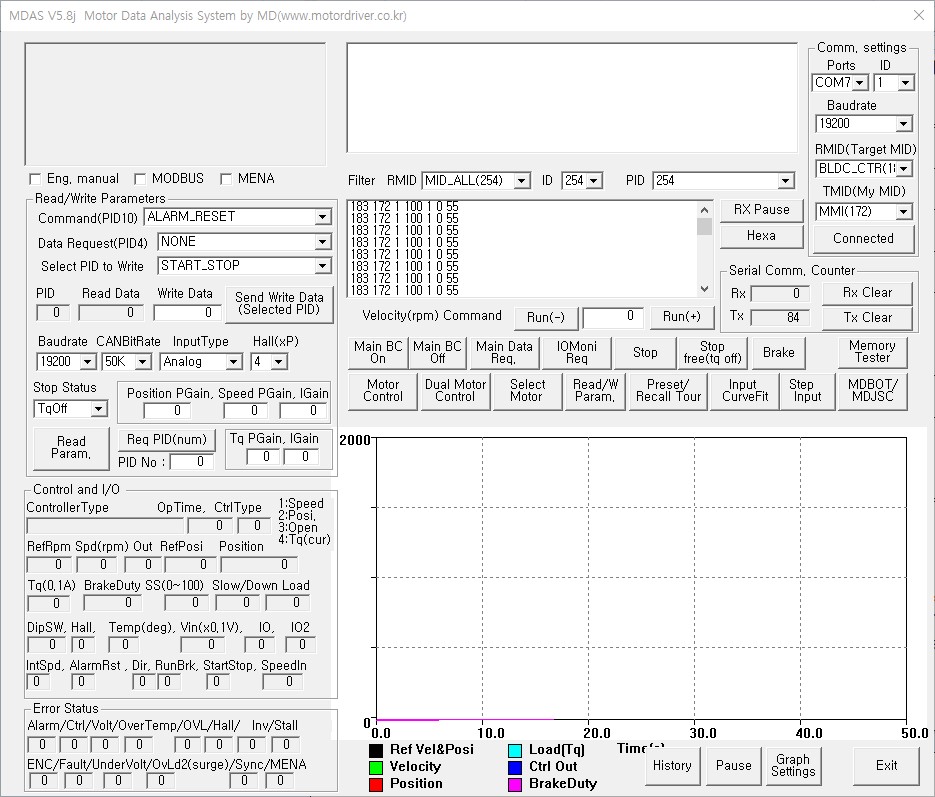Clear the Tx counter

pyautogui.click(x=867, y=317)
